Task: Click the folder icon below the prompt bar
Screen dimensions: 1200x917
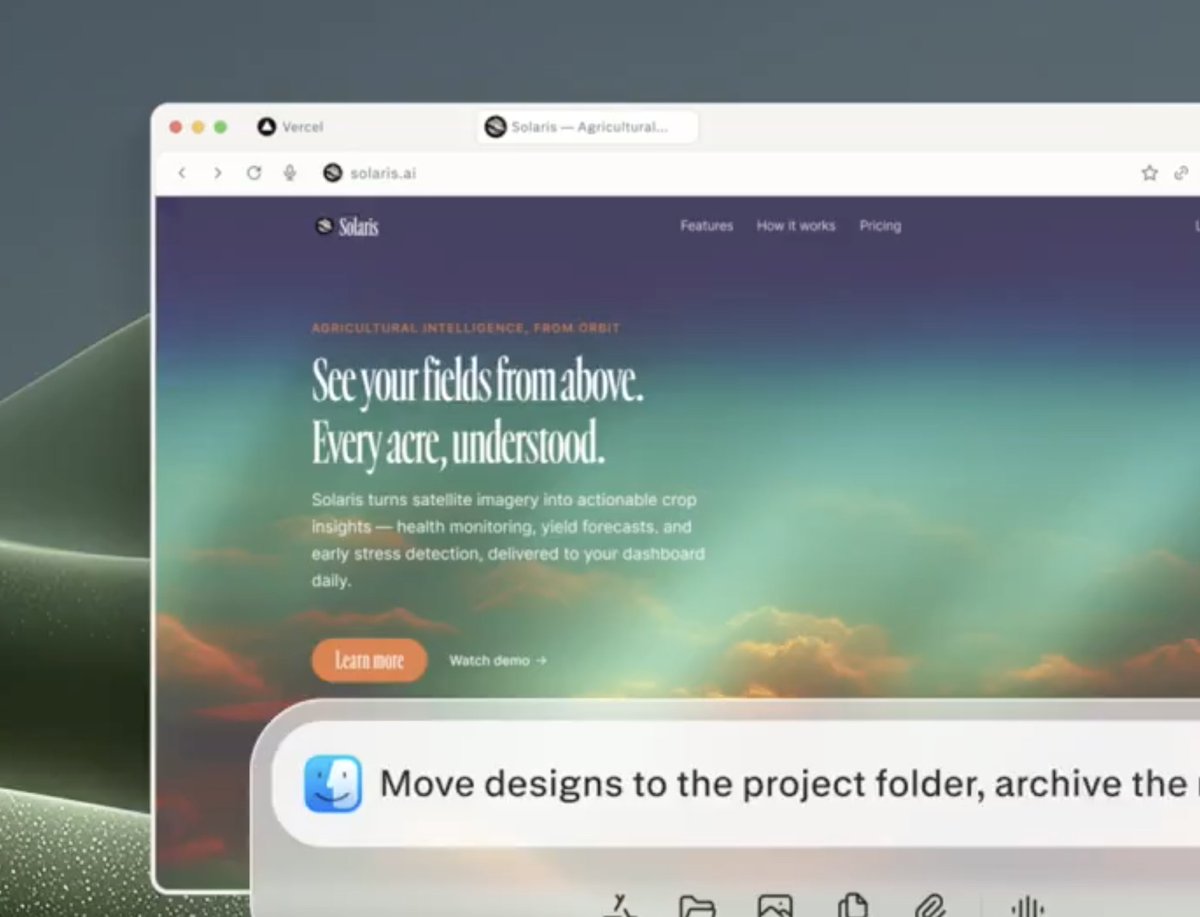Action: tap(697, 906)
